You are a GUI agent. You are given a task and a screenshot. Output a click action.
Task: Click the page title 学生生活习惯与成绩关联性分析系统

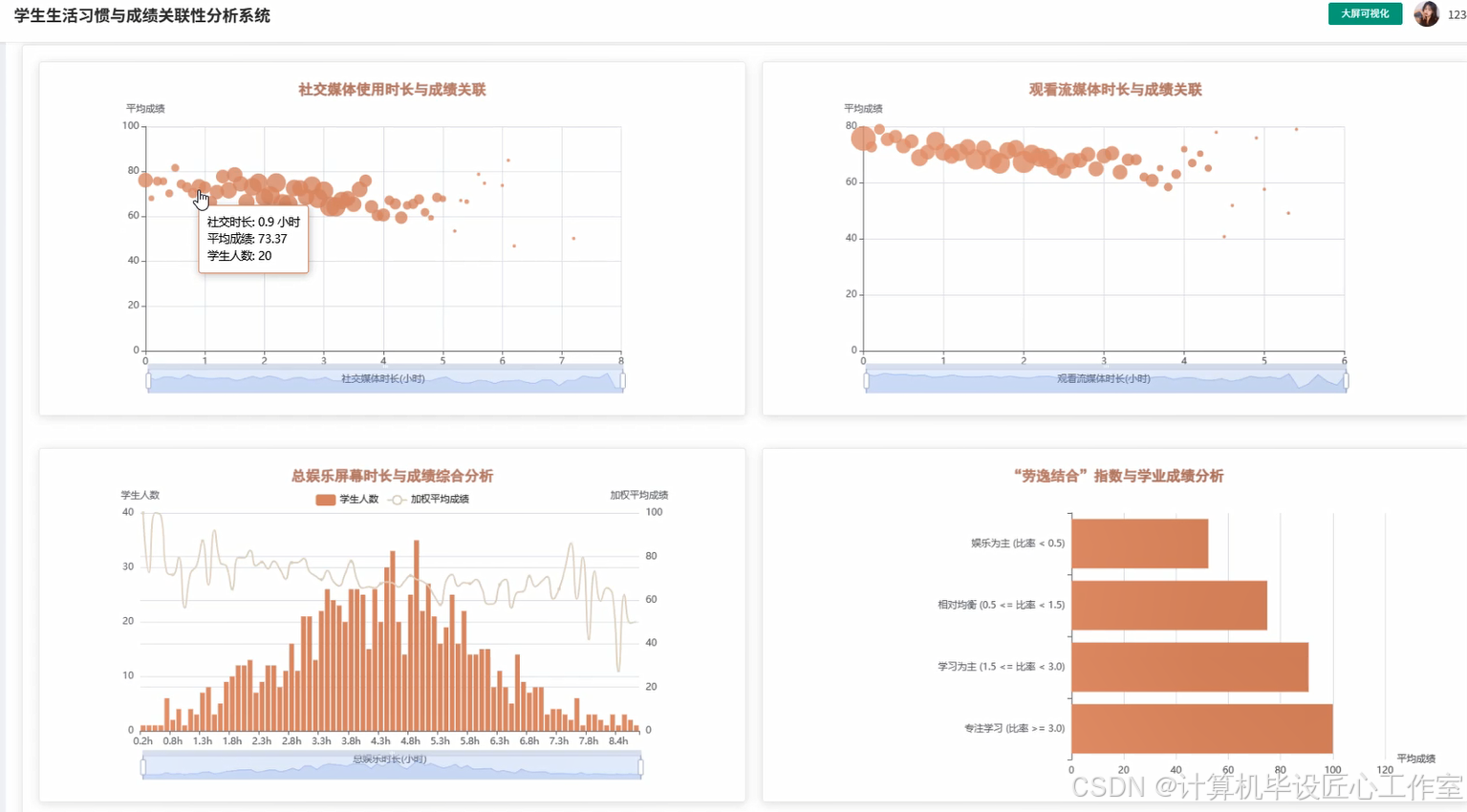click(142, 15)
